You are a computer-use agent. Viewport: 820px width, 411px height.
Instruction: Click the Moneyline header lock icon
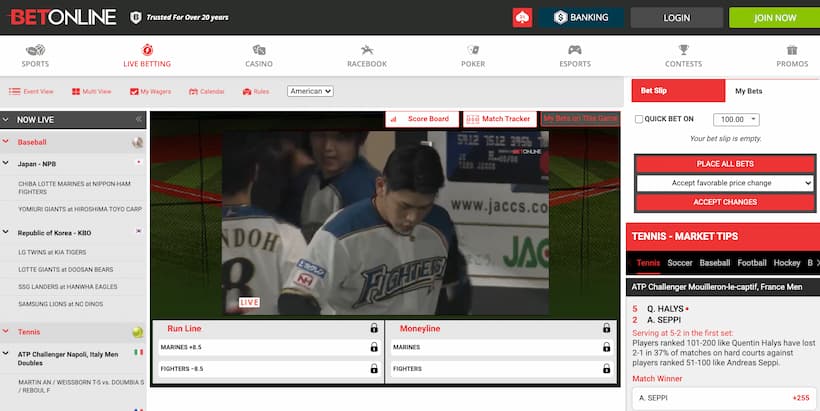pyautogui.click(x=606, y=328)
